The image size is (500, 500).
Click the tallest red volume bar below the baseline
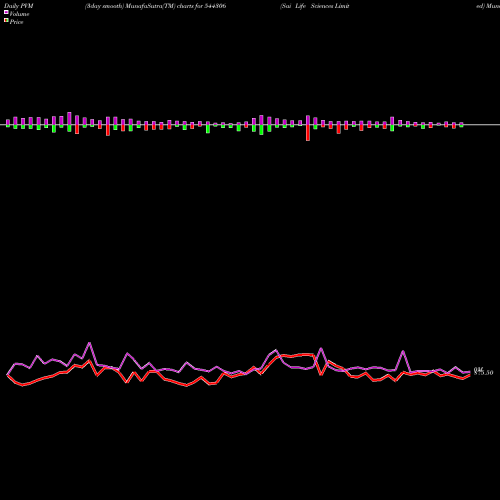308,133
